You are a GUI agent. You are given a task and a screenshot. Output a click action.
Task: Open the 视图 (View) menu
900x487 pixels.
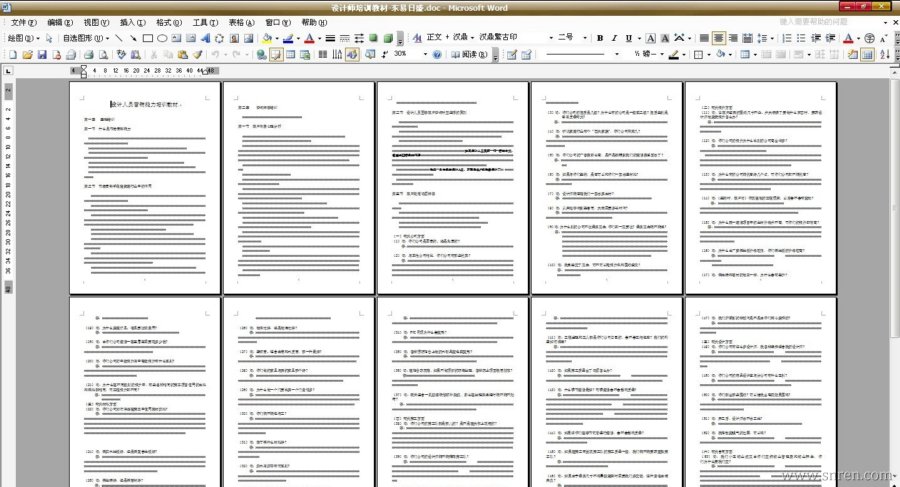tap(96, 22)
